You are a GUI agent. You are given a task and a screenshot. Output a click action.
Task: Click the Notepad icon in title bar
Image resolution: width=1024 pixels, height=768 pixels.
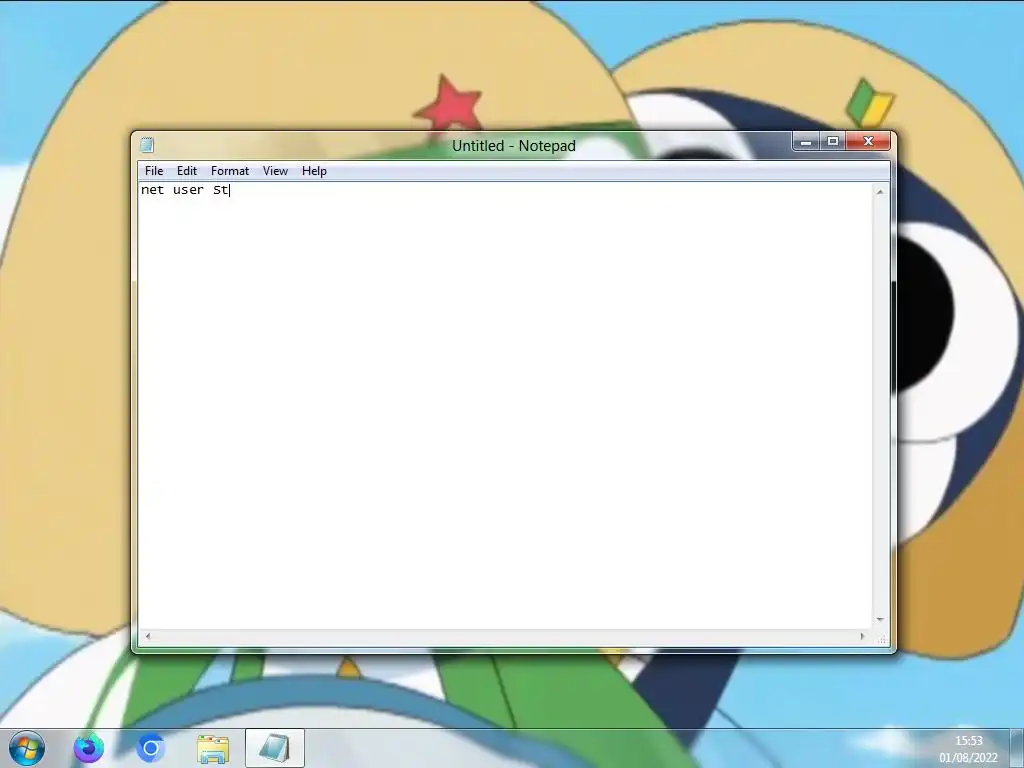click(147, 145)
